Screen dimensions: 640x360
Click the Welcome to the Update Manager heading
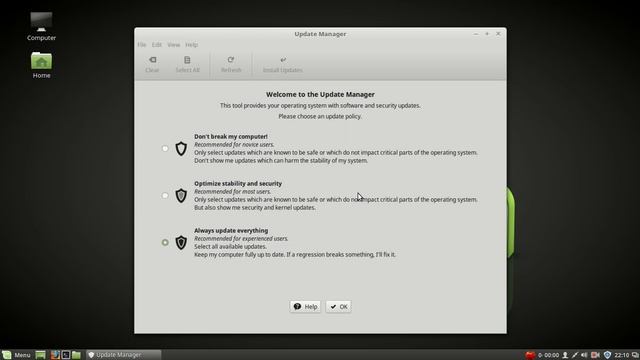(x=320, y=94)
